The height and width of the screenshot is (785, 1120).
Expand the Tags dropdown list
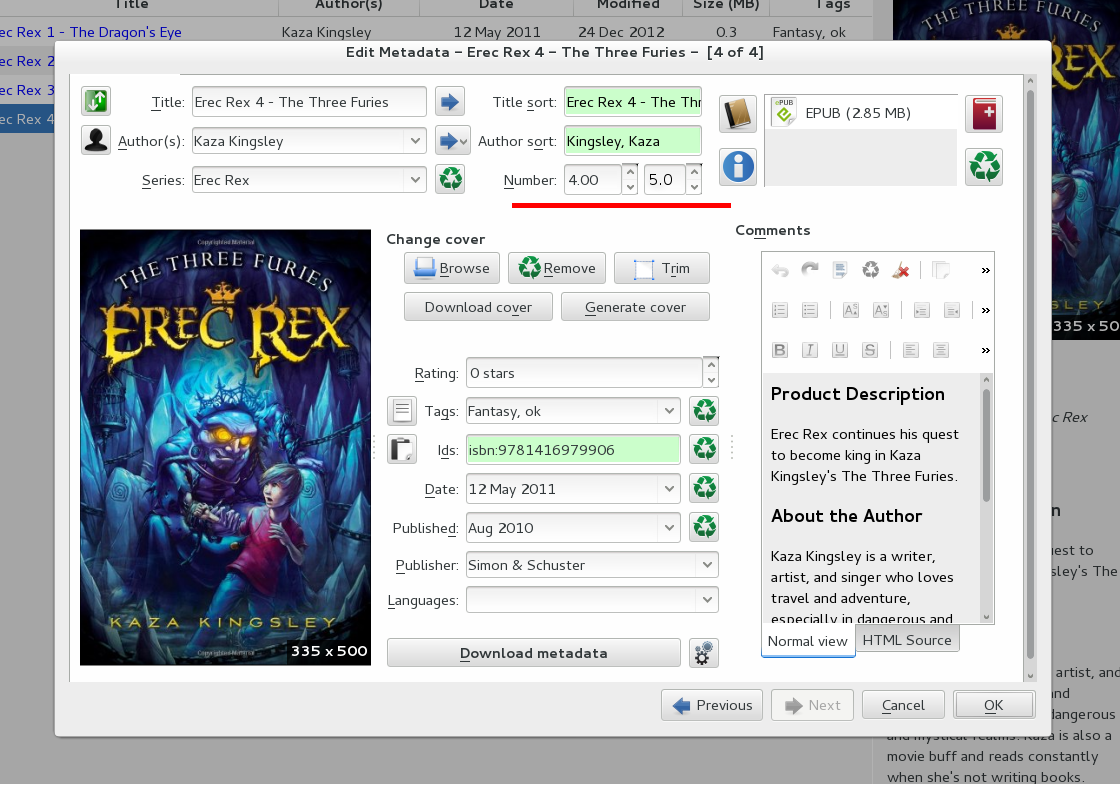pyautogui.click(x=669, y=411)
